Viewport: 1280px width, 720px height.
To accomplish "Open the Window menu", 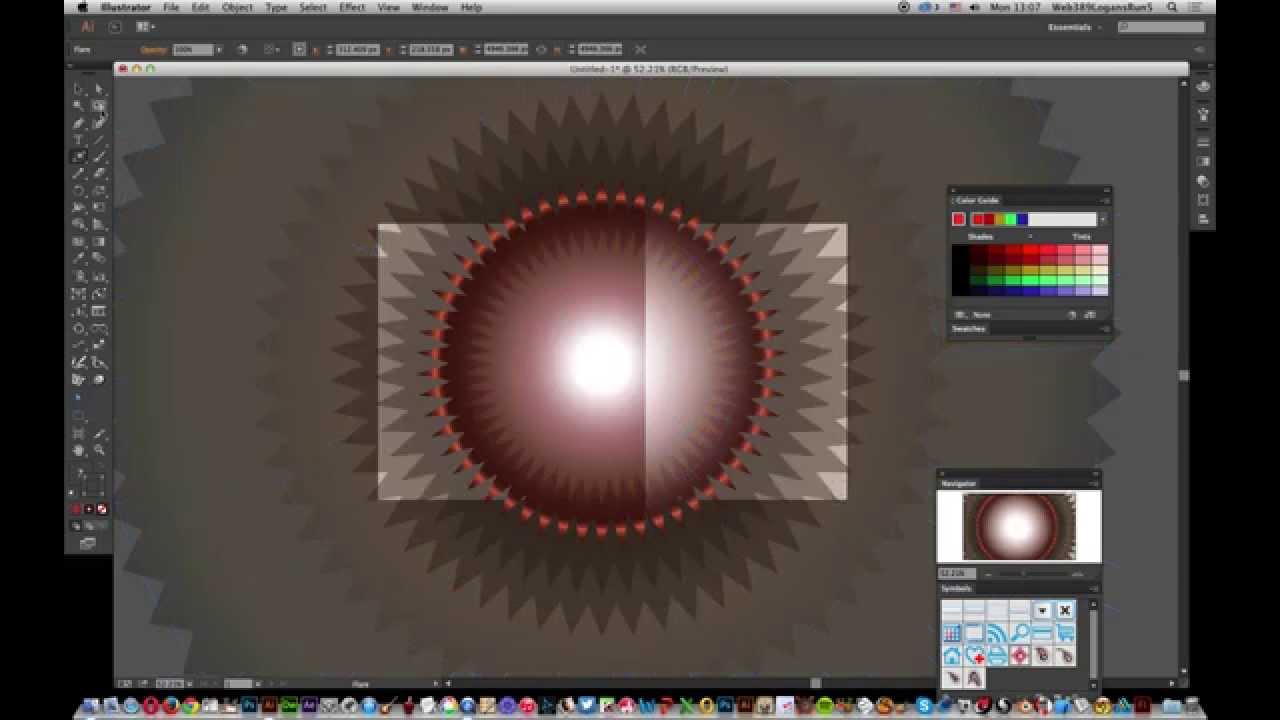I will click(430, 7).
